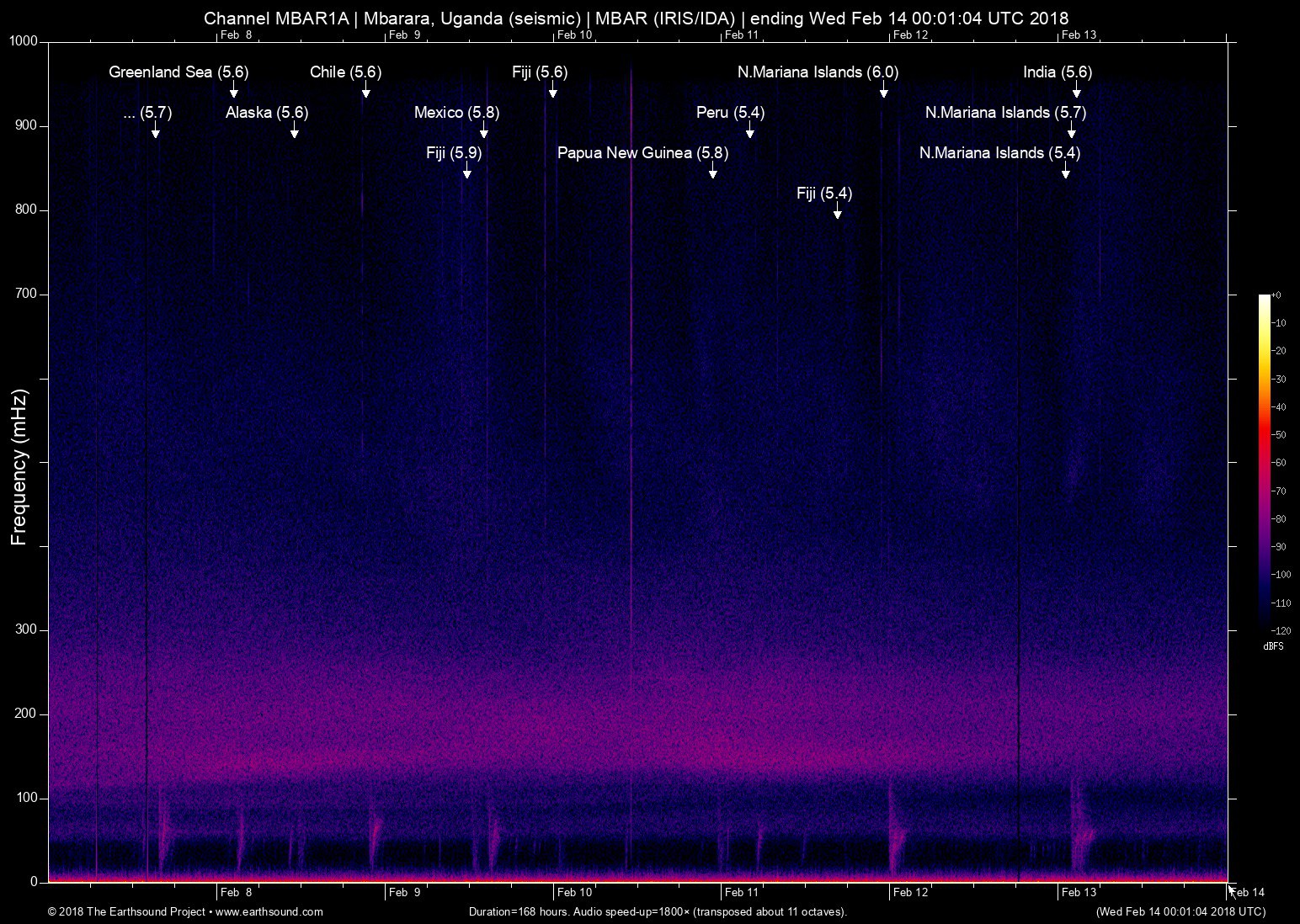1300x924 pixels.
Task: Click the arrow marker beneath India (5.6)
Action: 1076,90
